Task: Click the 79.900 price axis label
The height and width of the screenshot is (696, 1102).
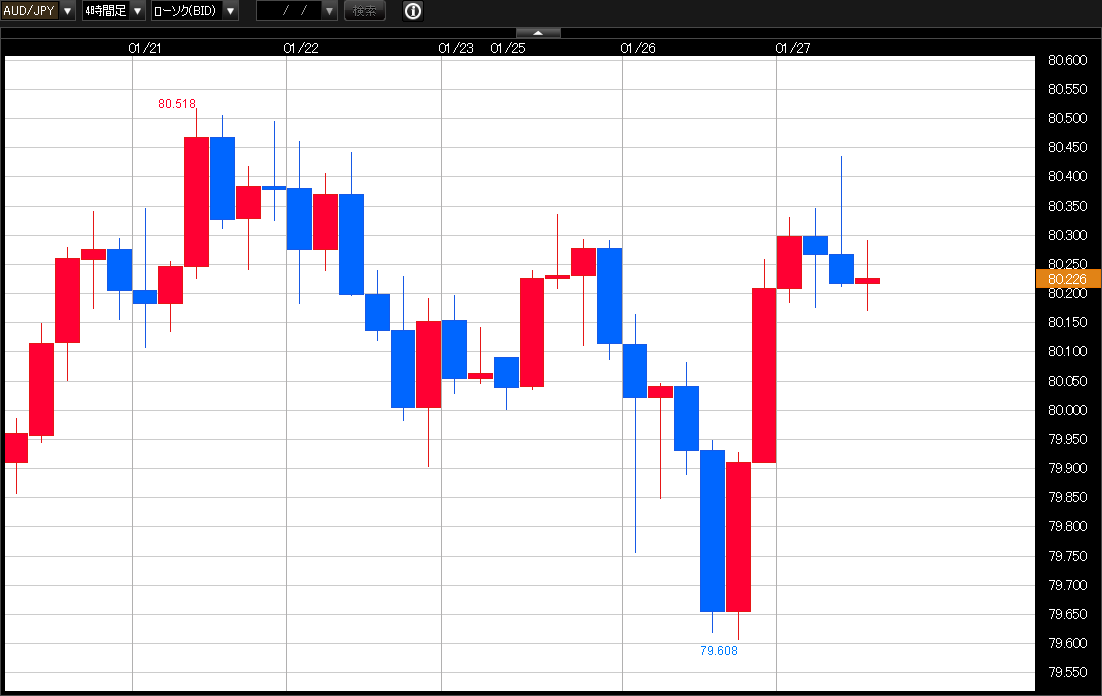Action: point(1068,468)
